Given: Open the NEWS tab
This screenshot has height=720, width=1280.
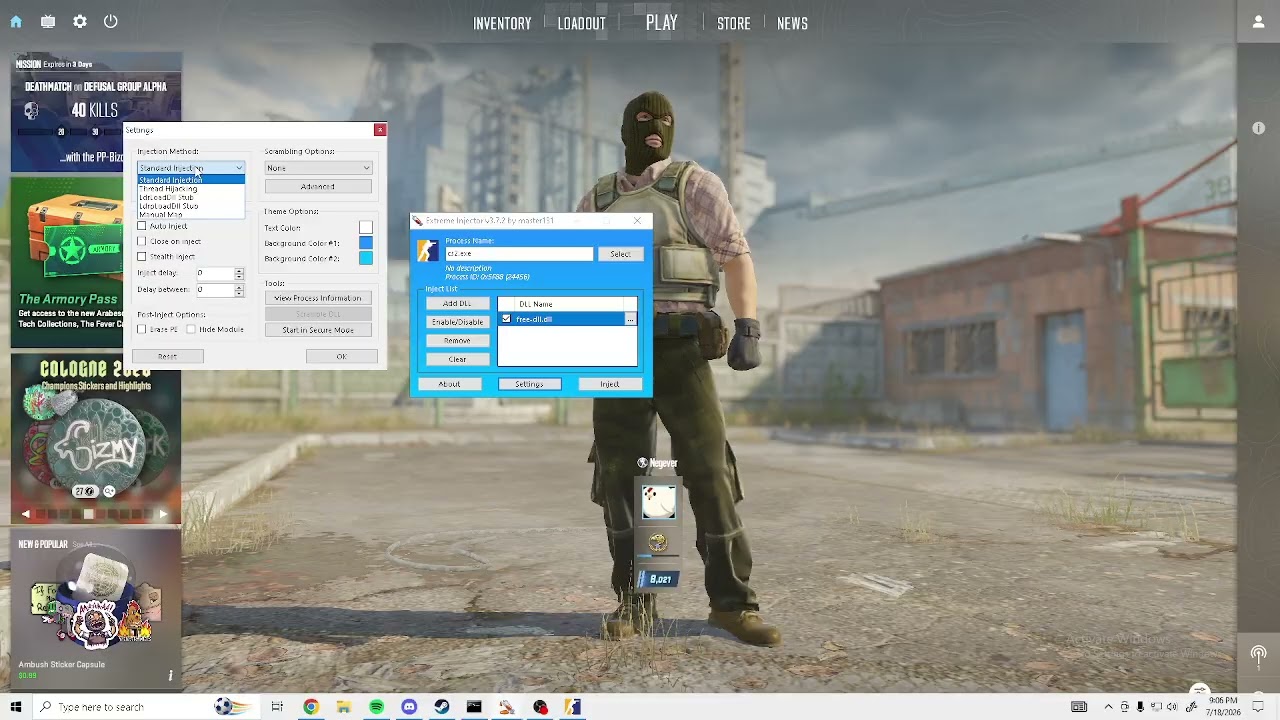Looking at the screenshot, I should (792, 23).
